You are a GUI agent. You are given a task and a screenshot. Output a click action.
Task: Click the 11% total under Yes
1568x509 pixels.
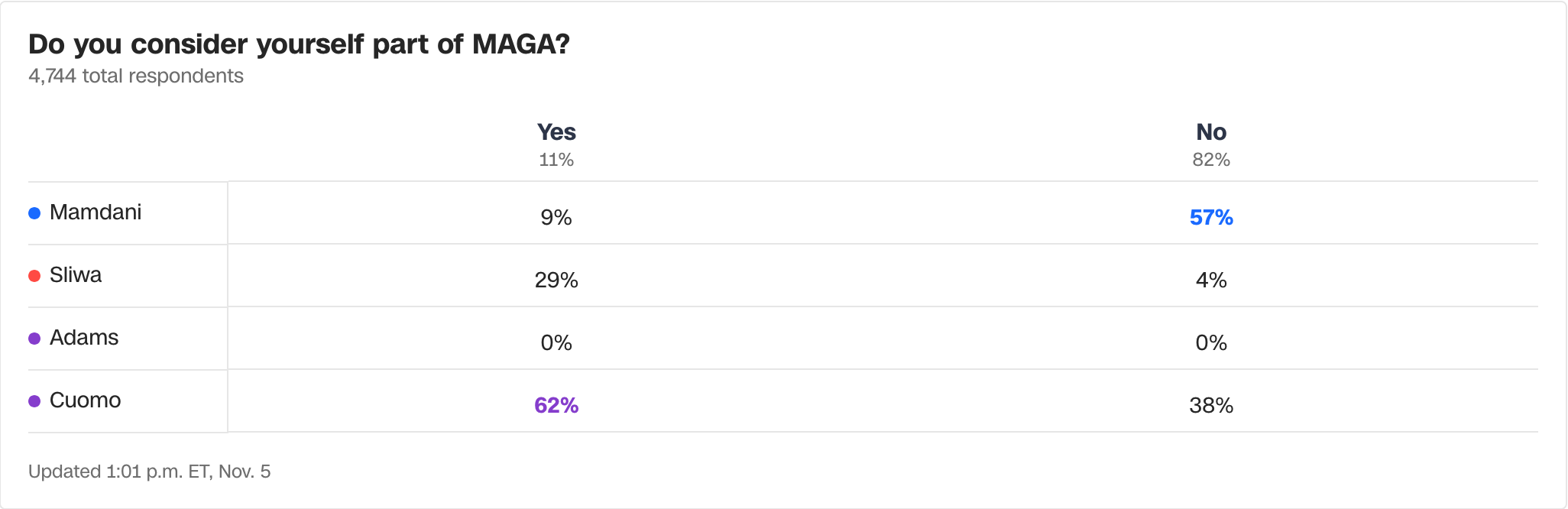point(556,160)
